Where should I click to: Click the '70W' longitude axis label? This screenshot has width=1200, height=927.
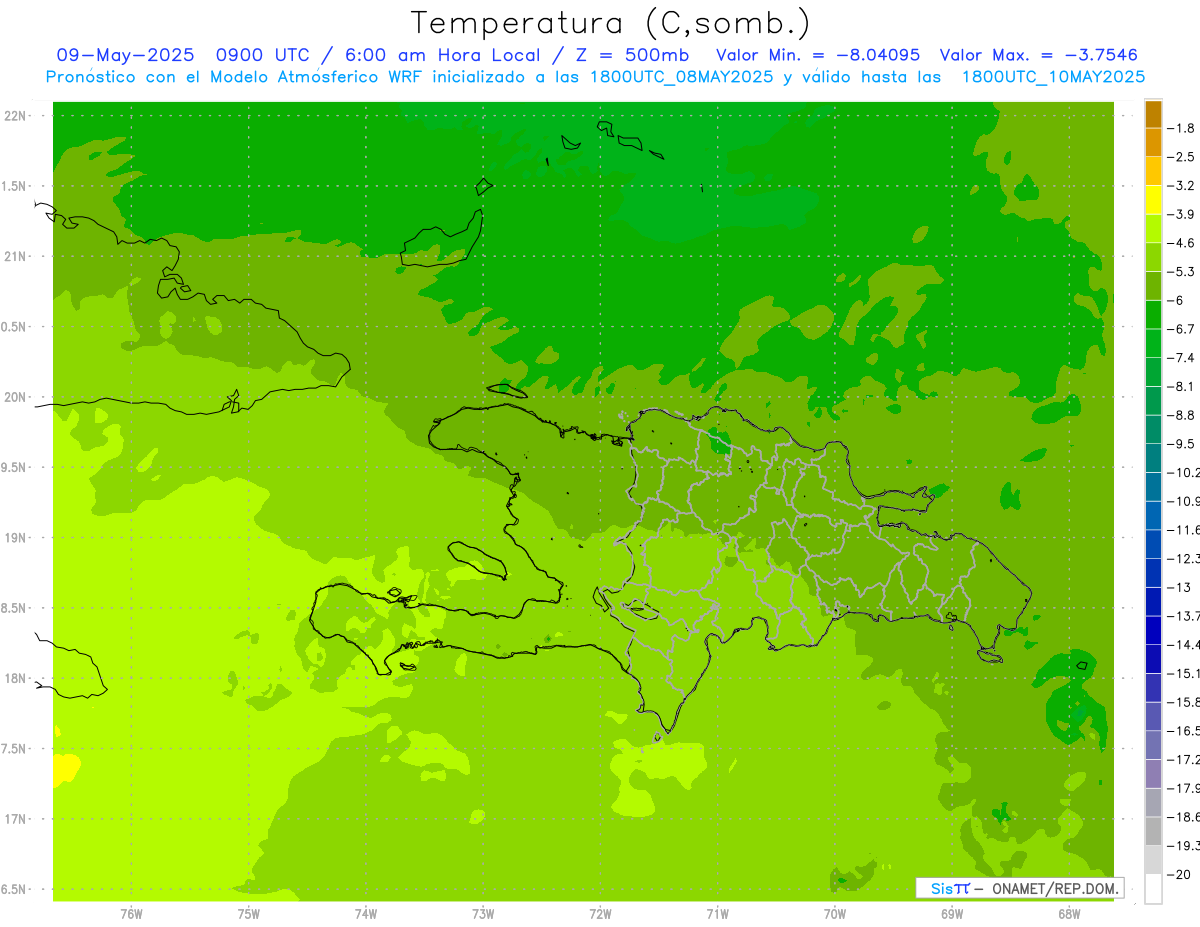[834, 913]
